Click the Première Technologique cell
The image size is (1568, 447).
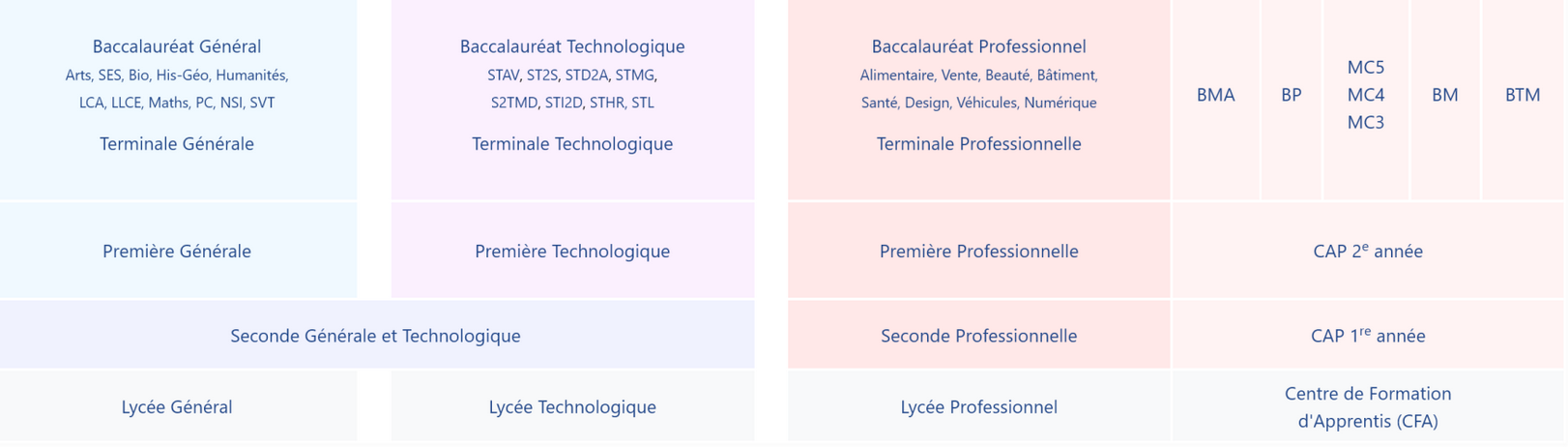(572, 252)
